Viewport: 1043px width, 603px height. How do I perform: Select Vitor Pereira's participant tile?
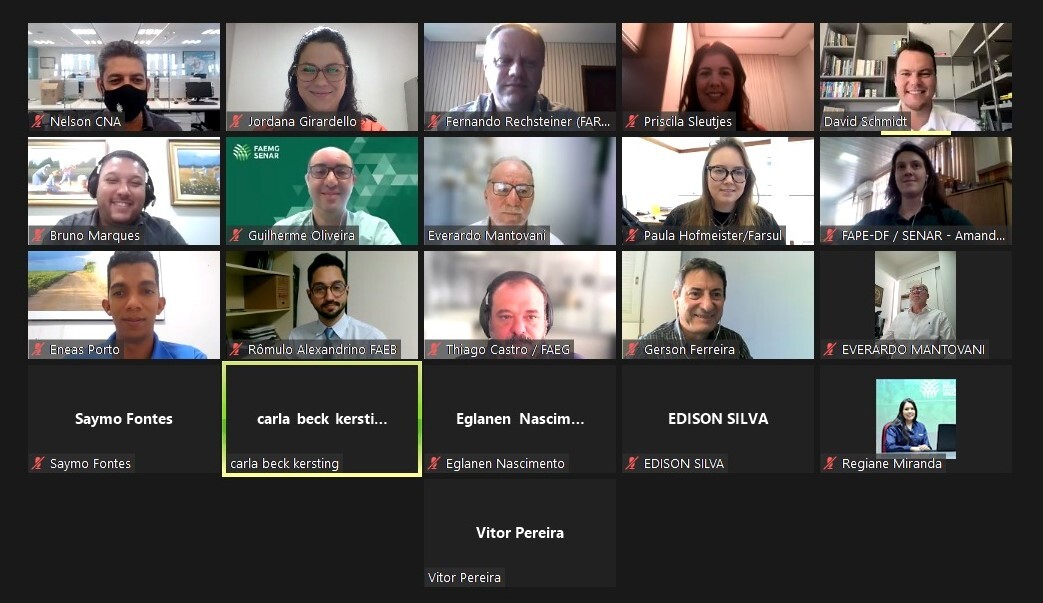[520, 533]
